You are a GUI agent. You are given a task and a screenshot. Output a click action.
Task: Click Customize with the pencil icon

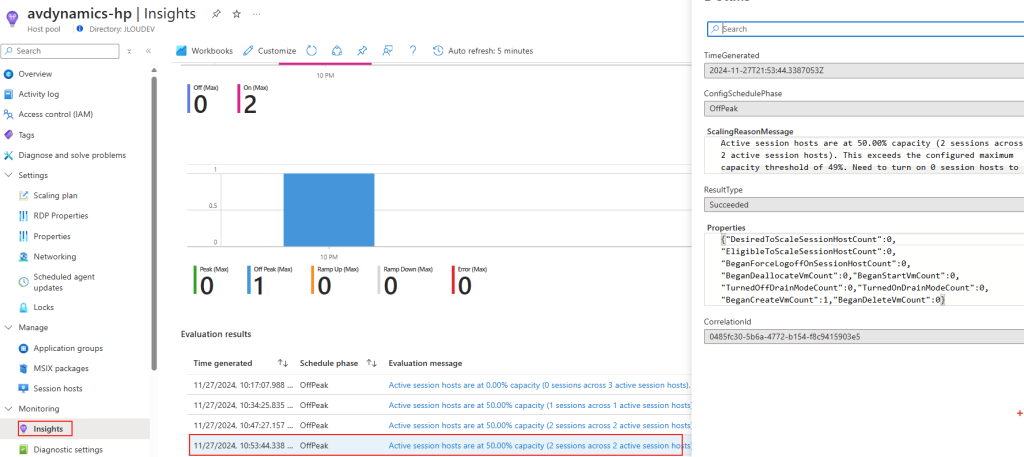click(270, 51)
